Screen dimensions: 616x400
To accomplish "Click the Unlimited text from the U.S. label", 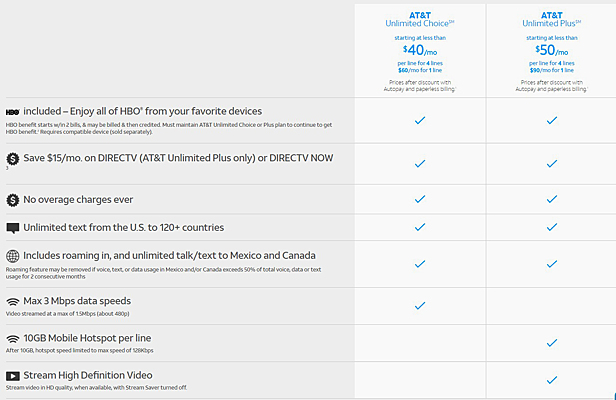I will coord(123,228).
